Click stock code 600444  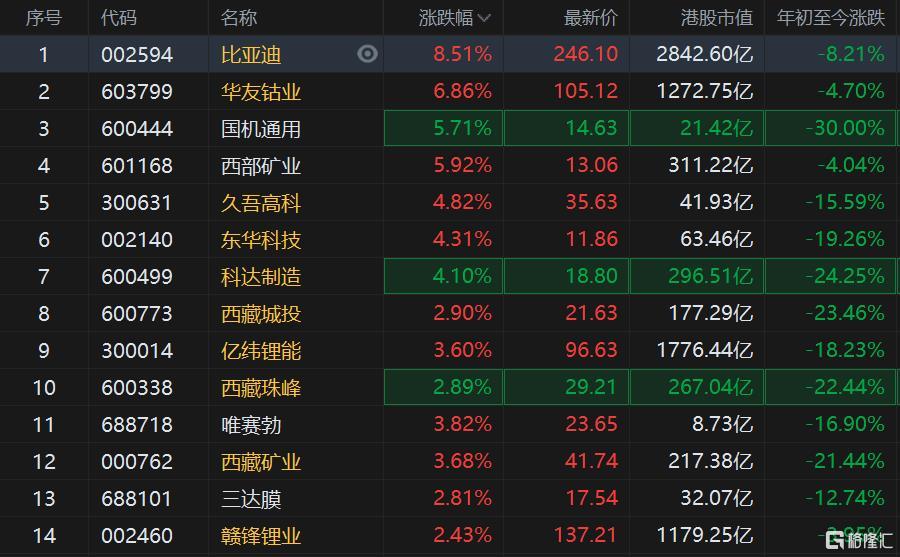pyautogui.click(x=137, y=129)
